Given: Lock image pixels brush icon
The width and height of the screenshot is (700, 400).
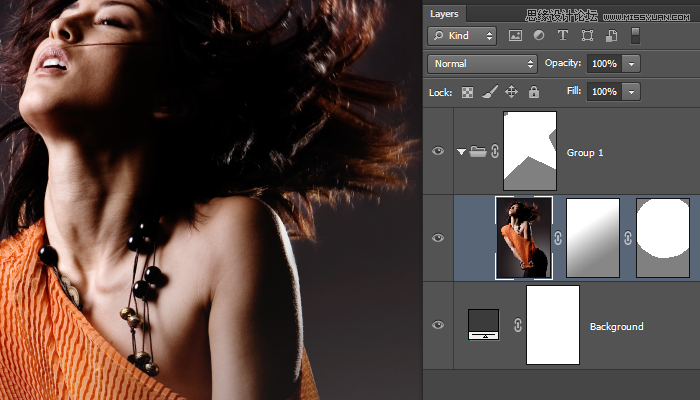Looking at the screenshot, I should click(x=490, y=92).
